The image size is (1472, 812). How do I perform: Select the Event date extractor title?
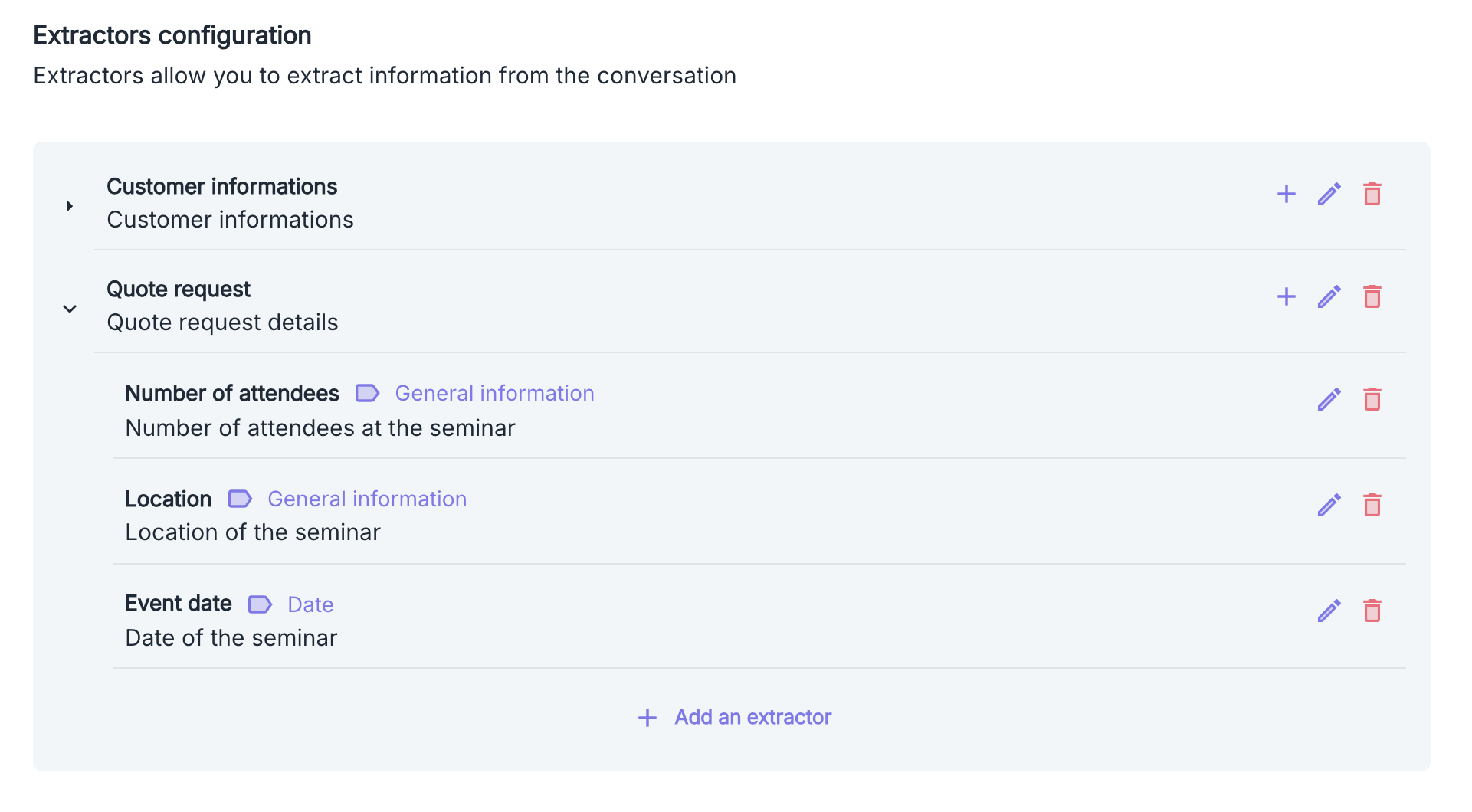click(178, 604)
